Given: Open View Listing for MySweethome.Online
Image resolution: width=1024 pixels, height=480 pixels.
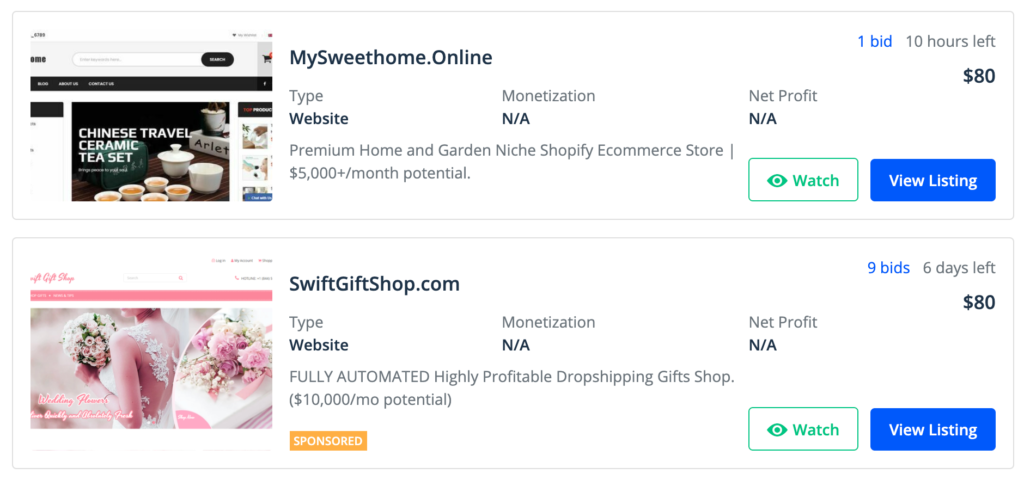Looking at the screenshot, I should 933,180.
